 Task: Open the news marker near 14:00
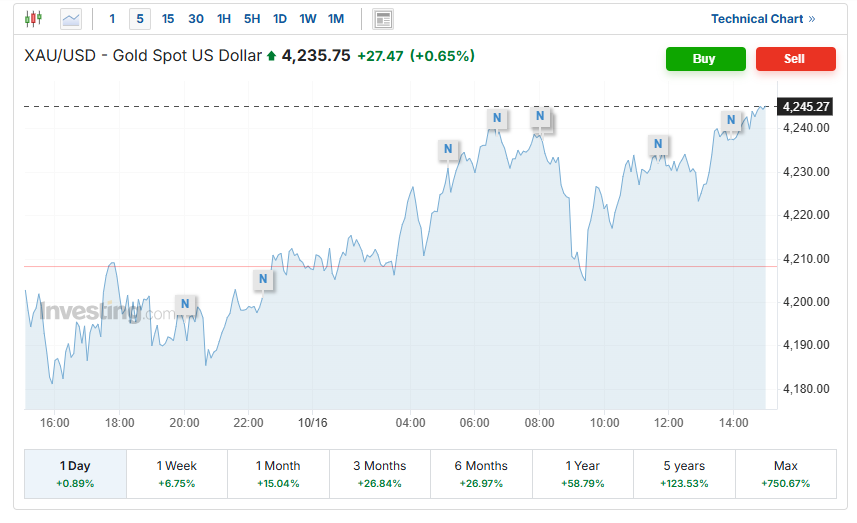(731, 121)
